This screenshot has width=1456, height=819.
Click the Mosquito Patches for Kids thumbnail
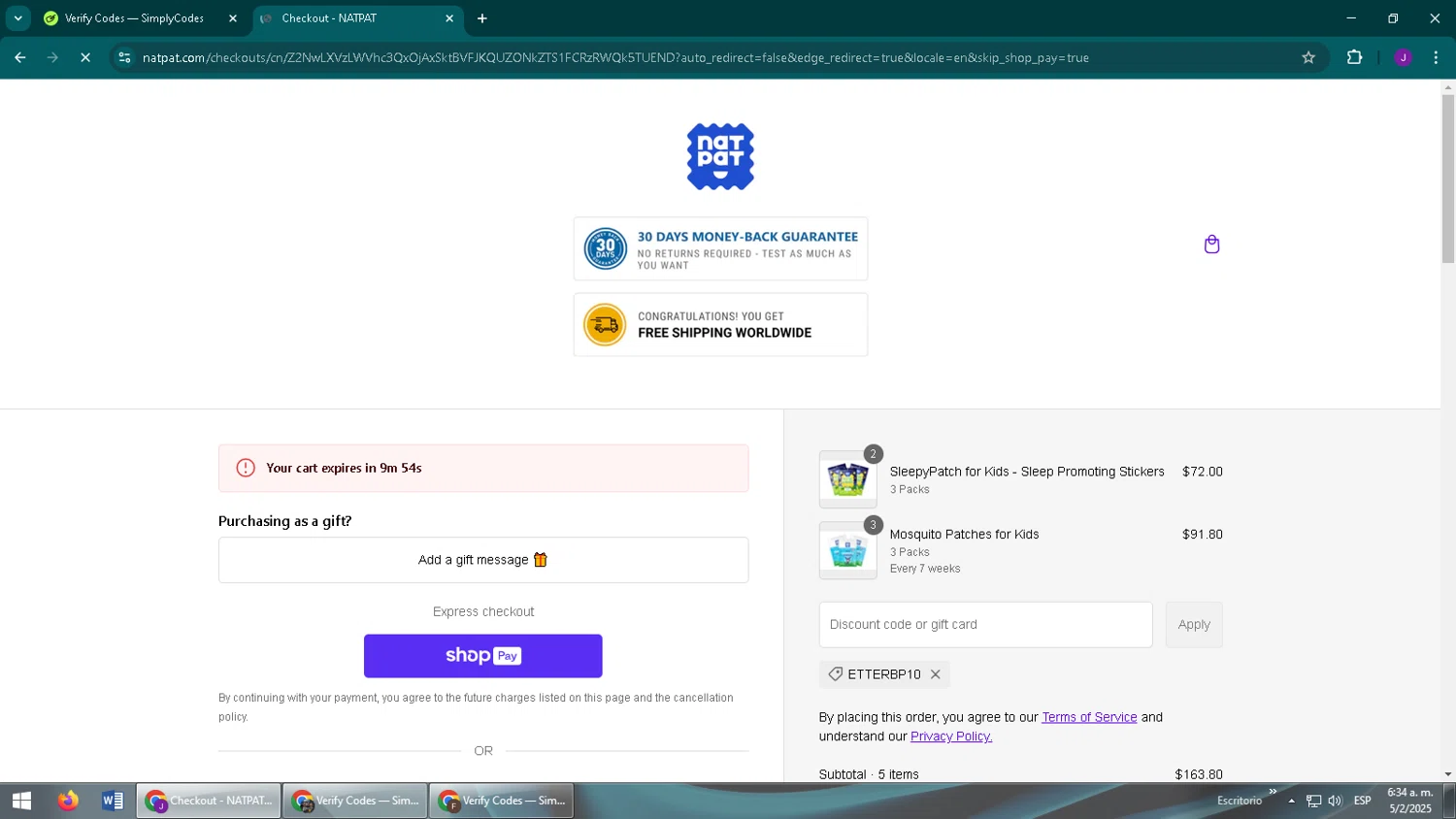[x=847, y=551]
